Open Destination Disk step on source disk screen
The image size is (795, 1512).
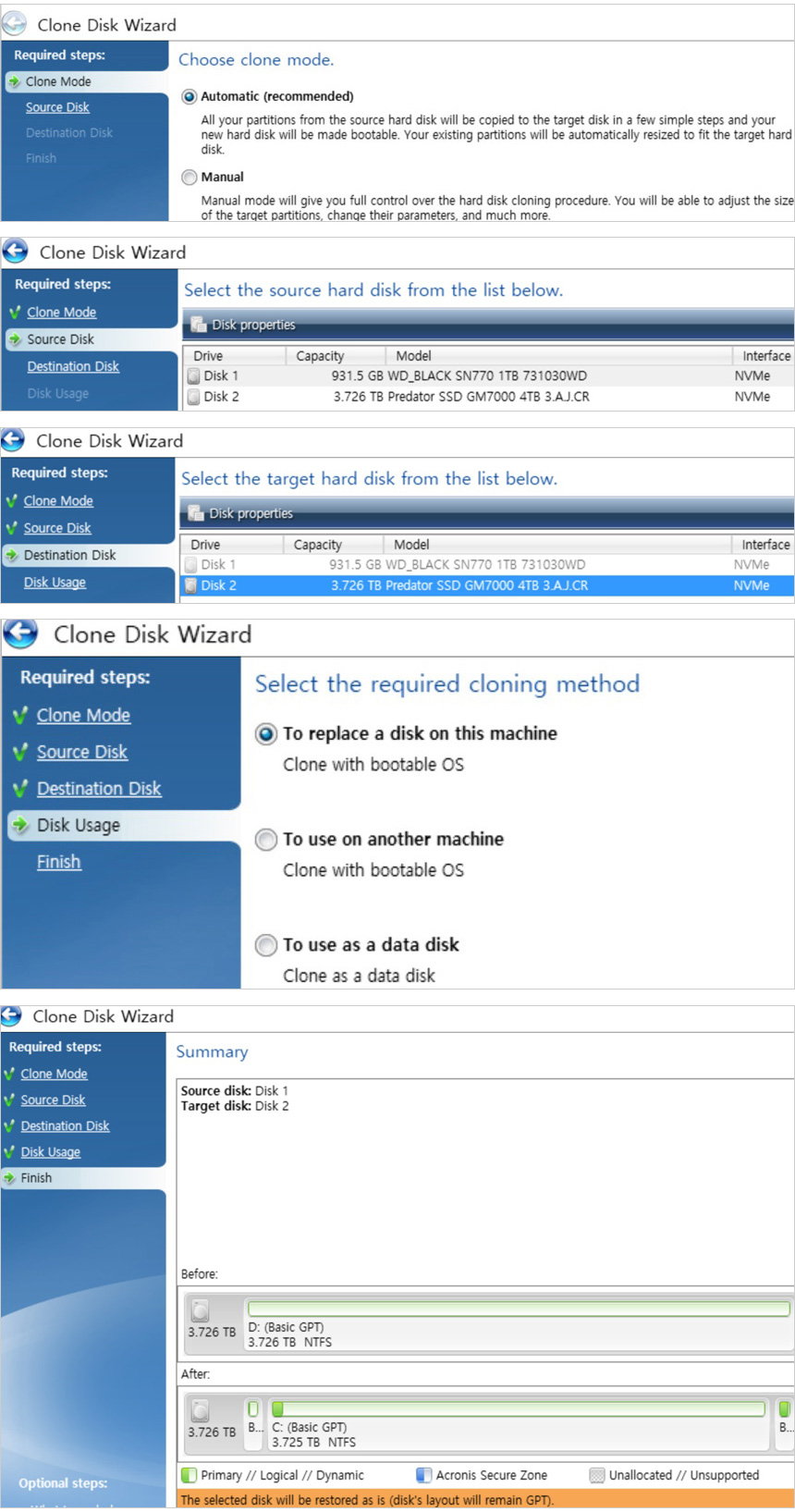[x=73, y=366]
